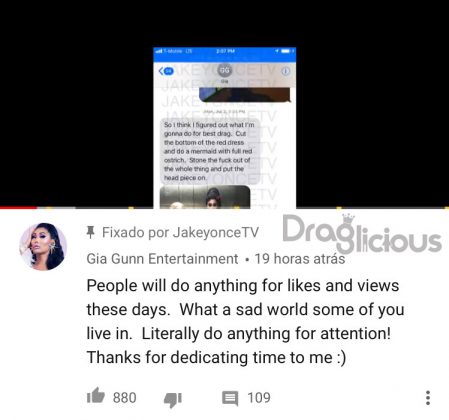This screenshot has width=449, height=420.
Task: View the 109 replies count
Action: click(259, 398)
